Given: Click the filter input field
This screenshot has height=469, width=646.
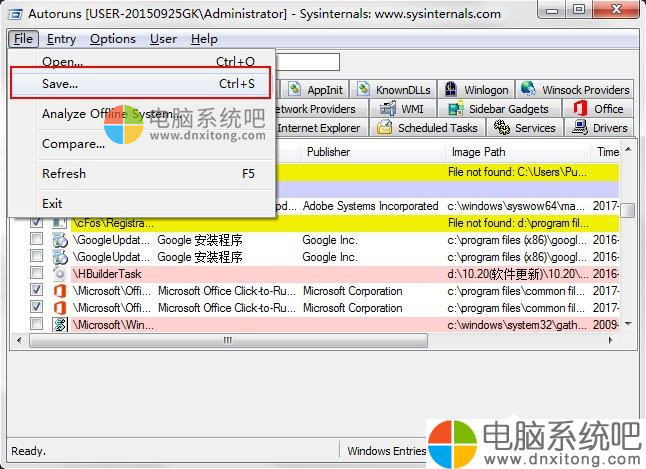Looking at the screenshot, I should coord(307,62).
